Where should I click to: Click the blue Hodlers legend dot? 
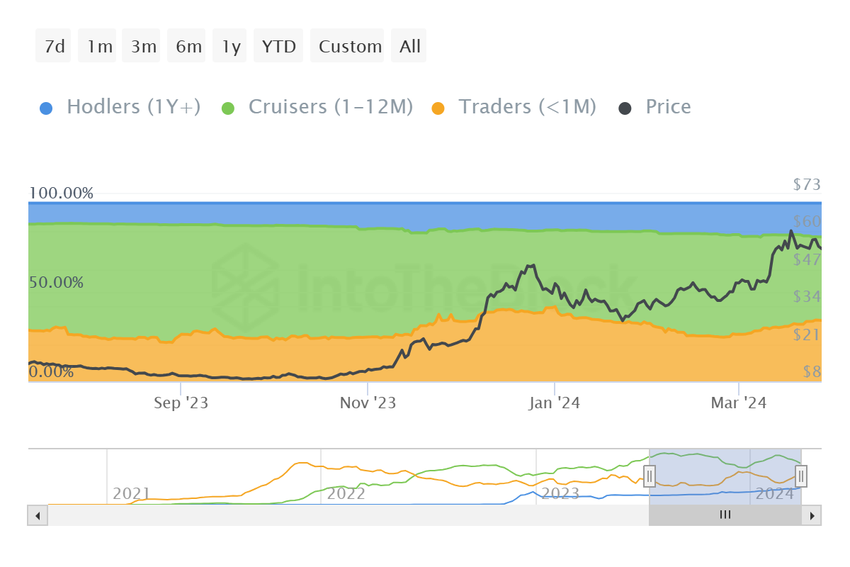[x=47, y=107]
